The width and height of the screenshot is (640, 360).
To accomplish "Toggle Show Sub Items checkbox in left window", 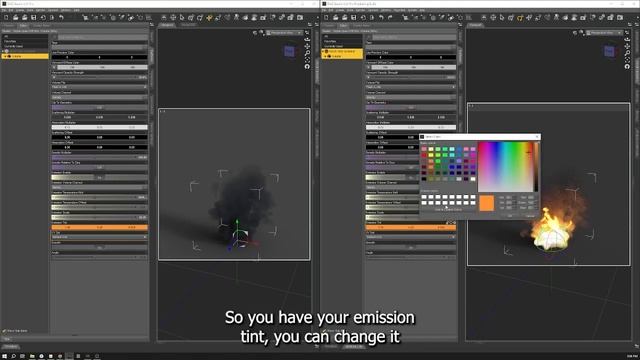I will [x=4, y=331].
